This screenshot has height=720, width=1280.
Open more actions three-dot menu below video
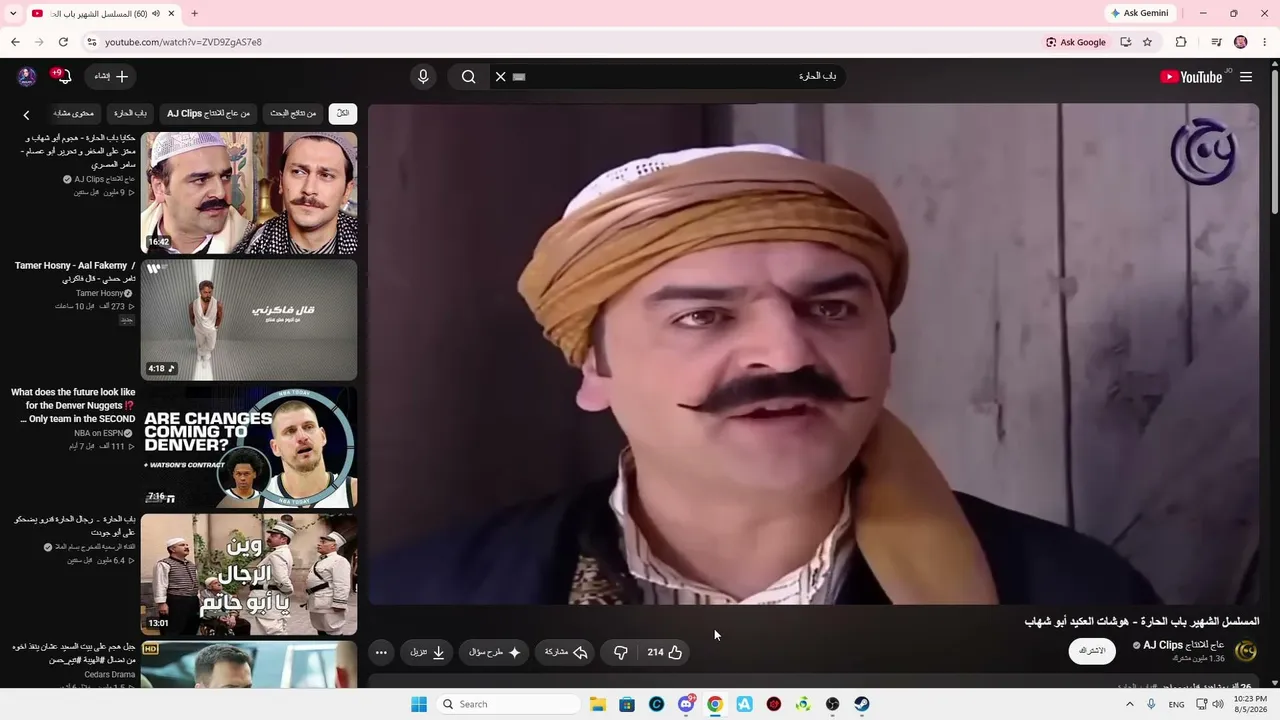[x=381, y=652]
